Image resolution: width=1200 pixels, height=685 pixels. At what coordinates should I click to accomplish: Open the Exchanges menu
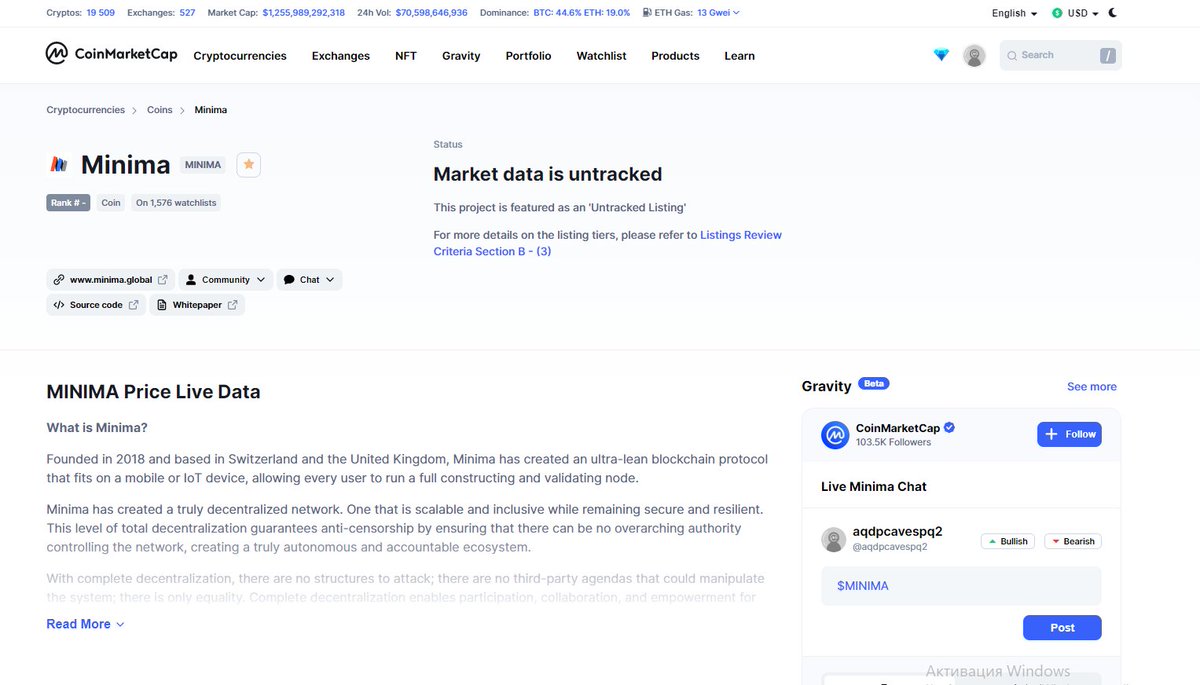coord(341,56)
